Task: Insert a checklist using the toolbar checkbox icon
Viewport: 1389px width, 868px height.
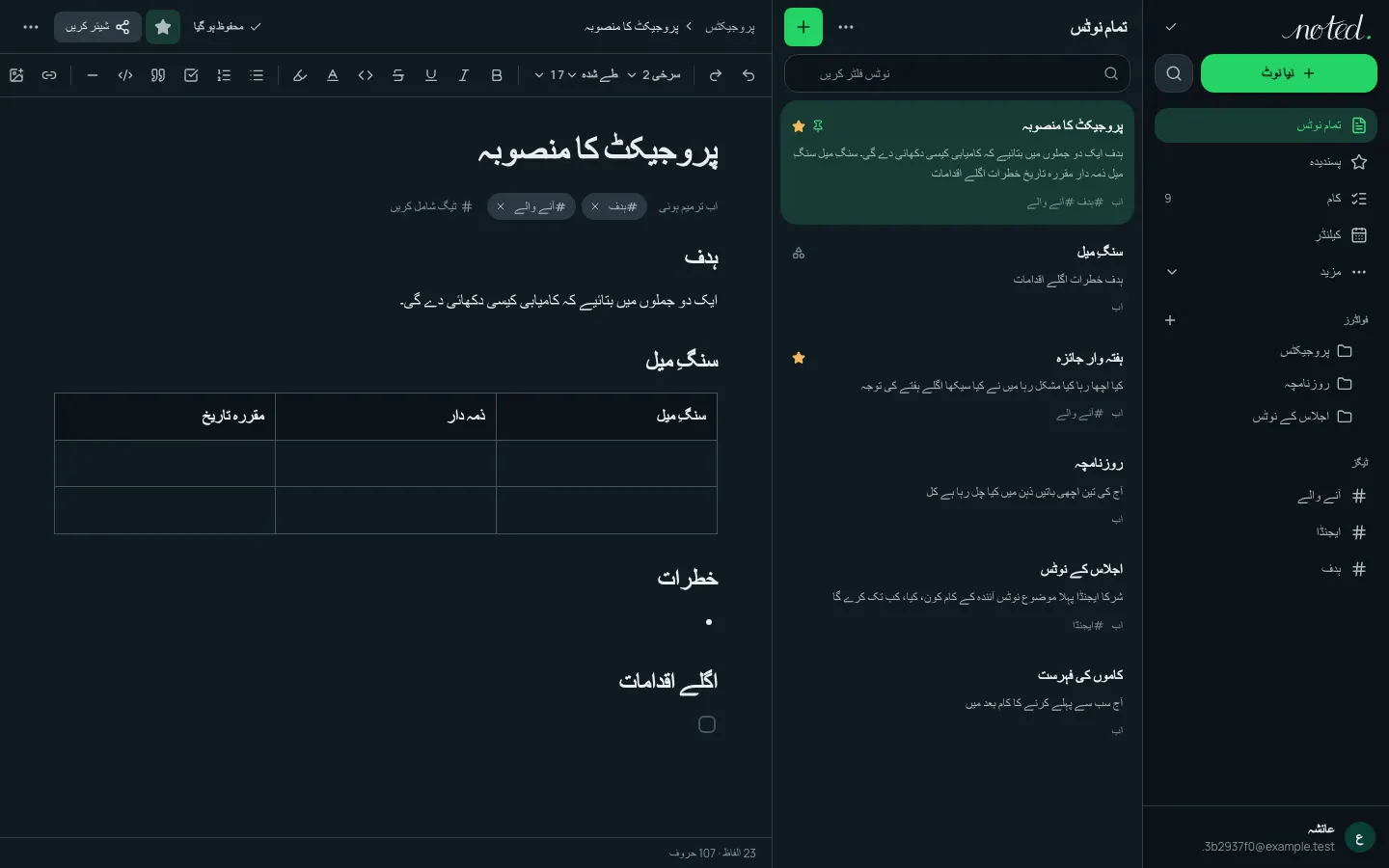Action: [x=191, y=75]
